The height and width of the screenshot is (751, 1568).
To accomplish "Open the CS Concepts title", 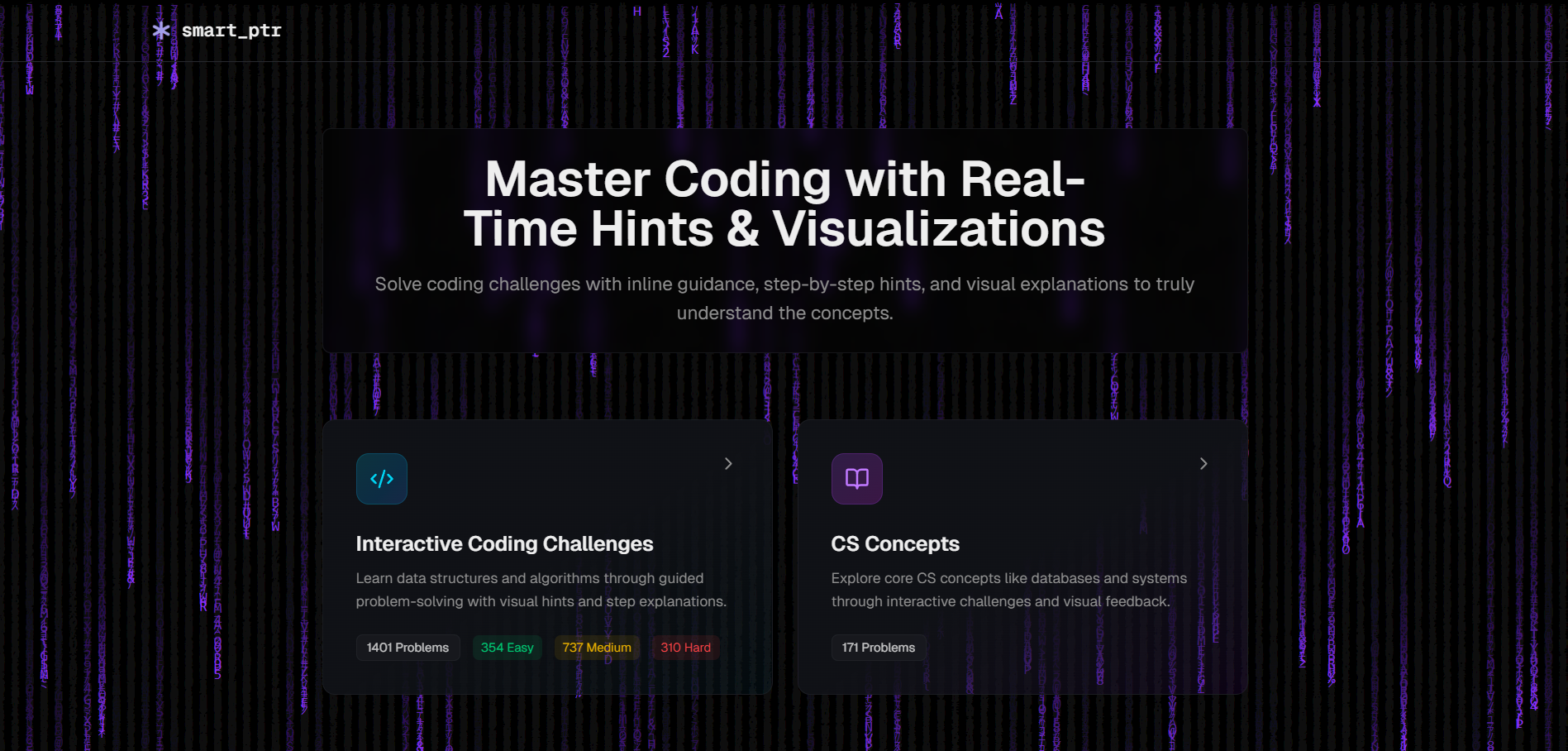I will [x=895, y=543].
